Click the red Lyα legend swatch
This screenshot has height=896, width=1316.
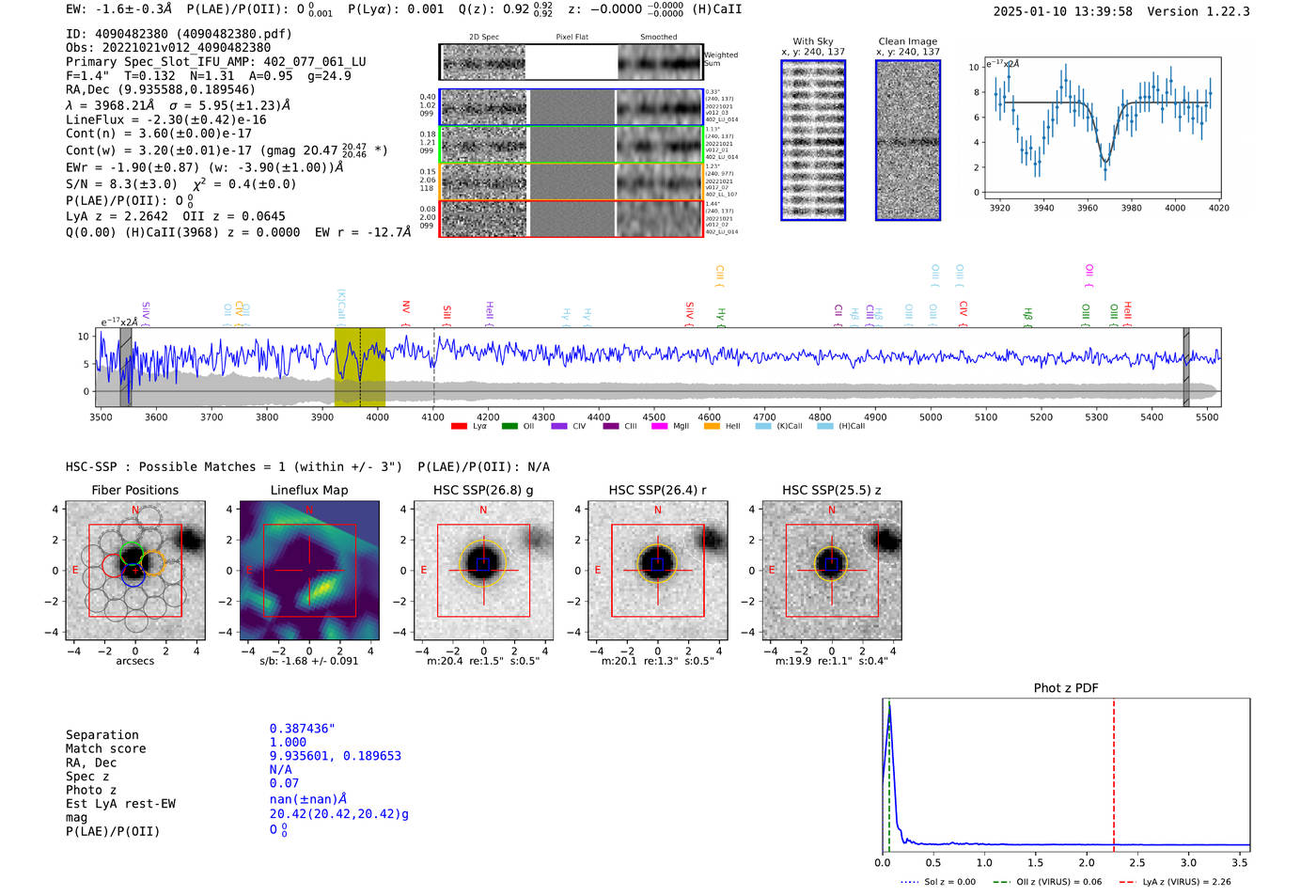click(x=459, y=427)
